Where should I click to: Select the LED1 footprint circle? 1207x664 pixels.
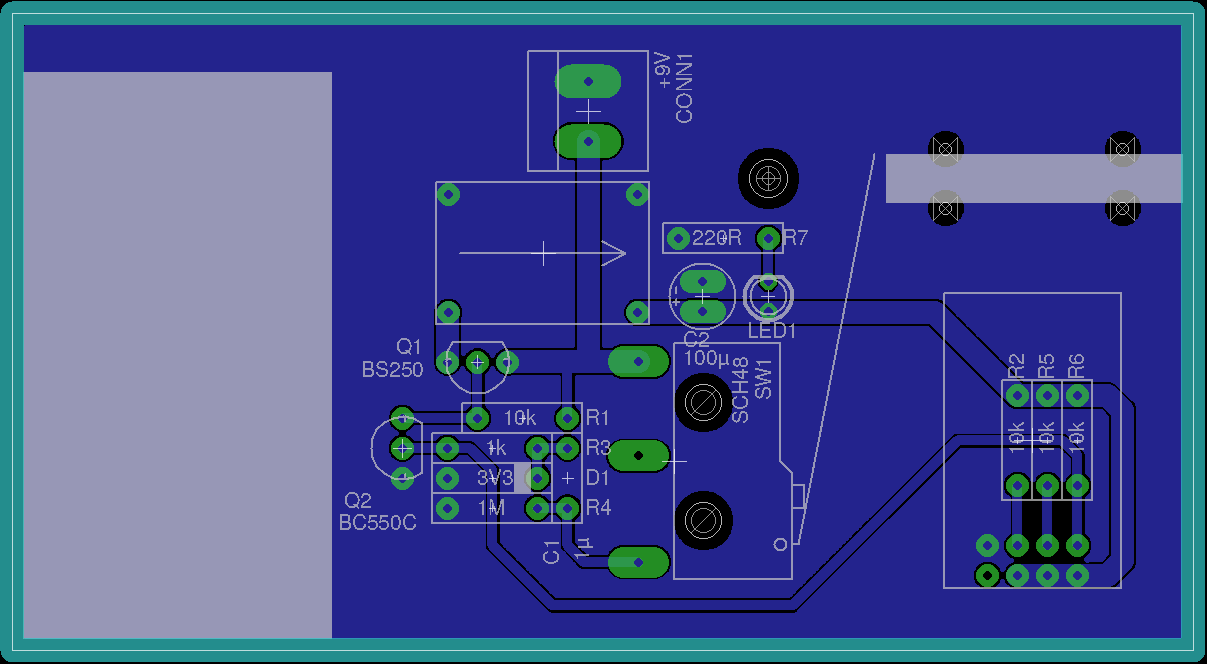pyautogui.click(x=768, y=295)
